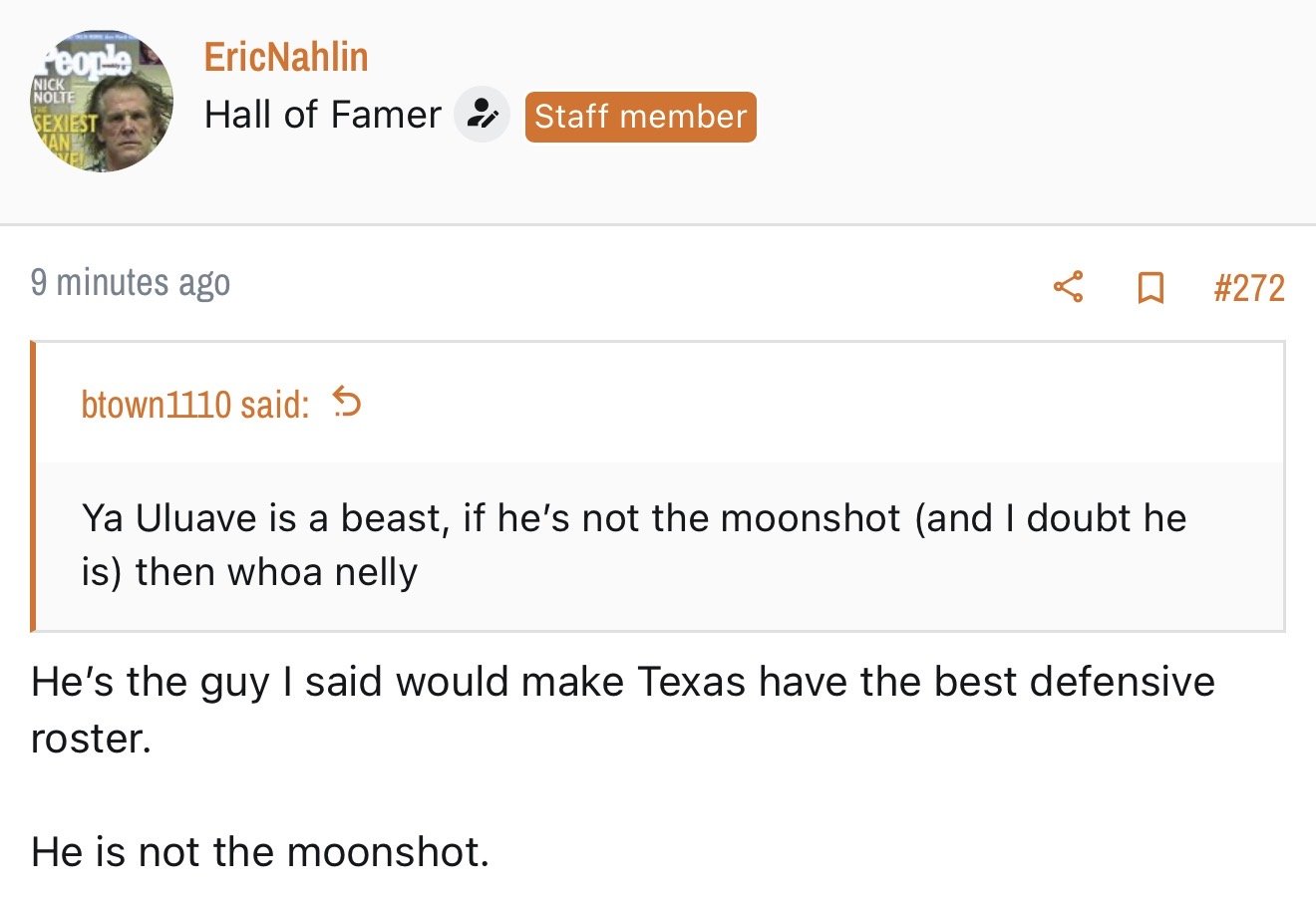Viewport: 1316px width, 900px height.
Task: Click the share post icon
Action: point(1068,288)
